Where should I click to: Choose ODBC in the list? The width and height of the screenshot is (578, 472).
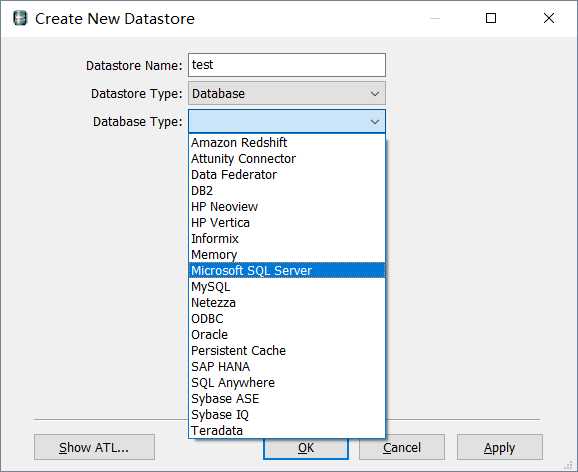[x=287, y=319]
